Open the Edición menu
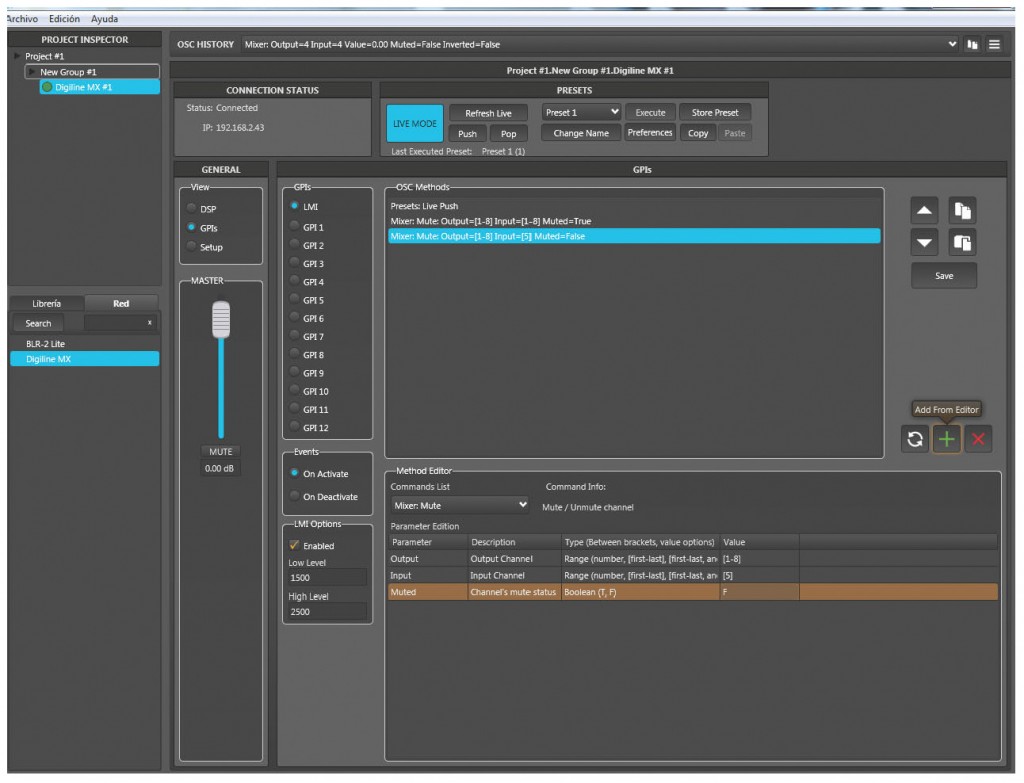Viewport: 1024px width, 783px height. pyautogui.click(x=63, y=19)
